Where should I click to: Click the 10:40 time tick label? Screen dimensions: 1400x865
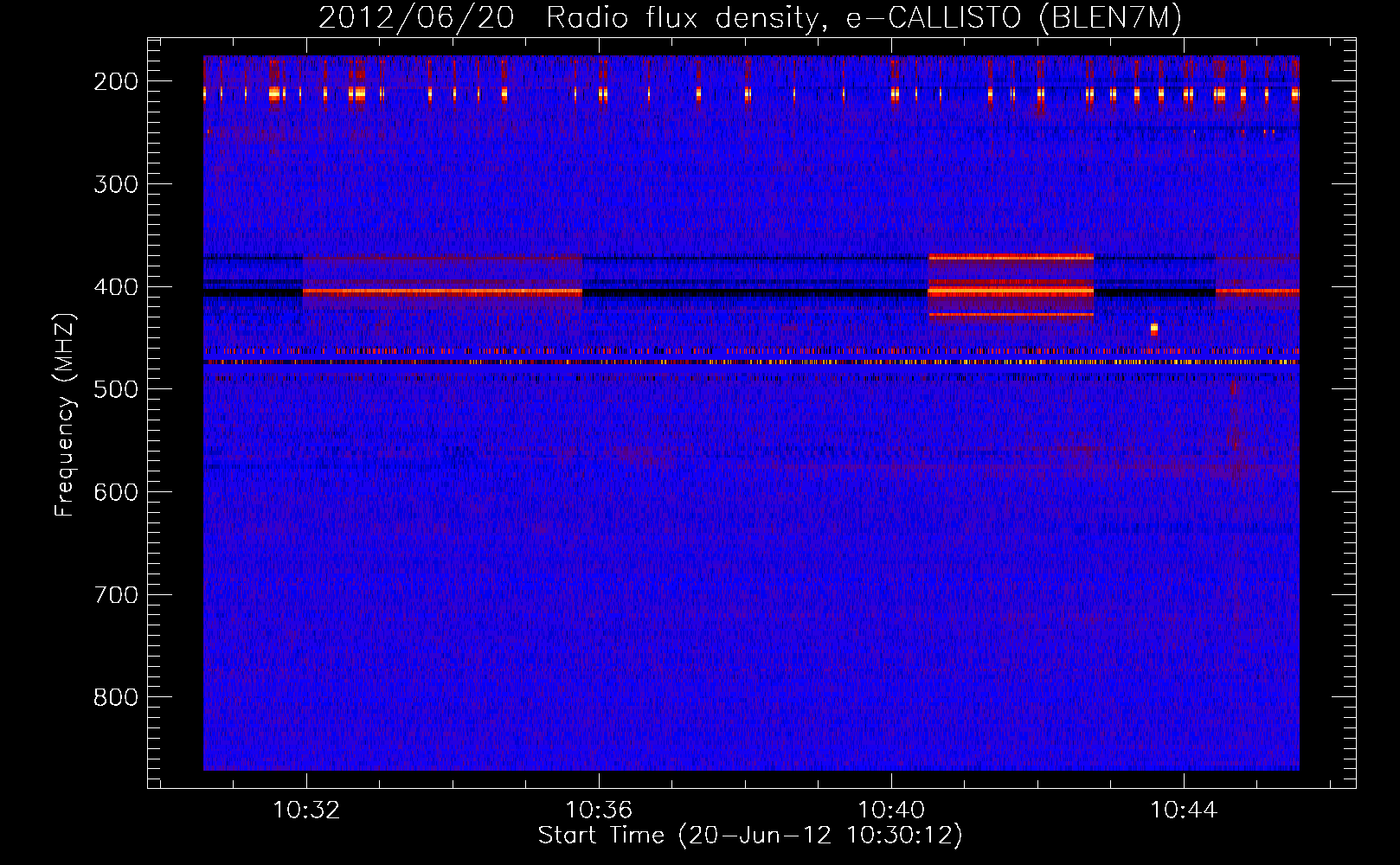click(x=891, y=811)
